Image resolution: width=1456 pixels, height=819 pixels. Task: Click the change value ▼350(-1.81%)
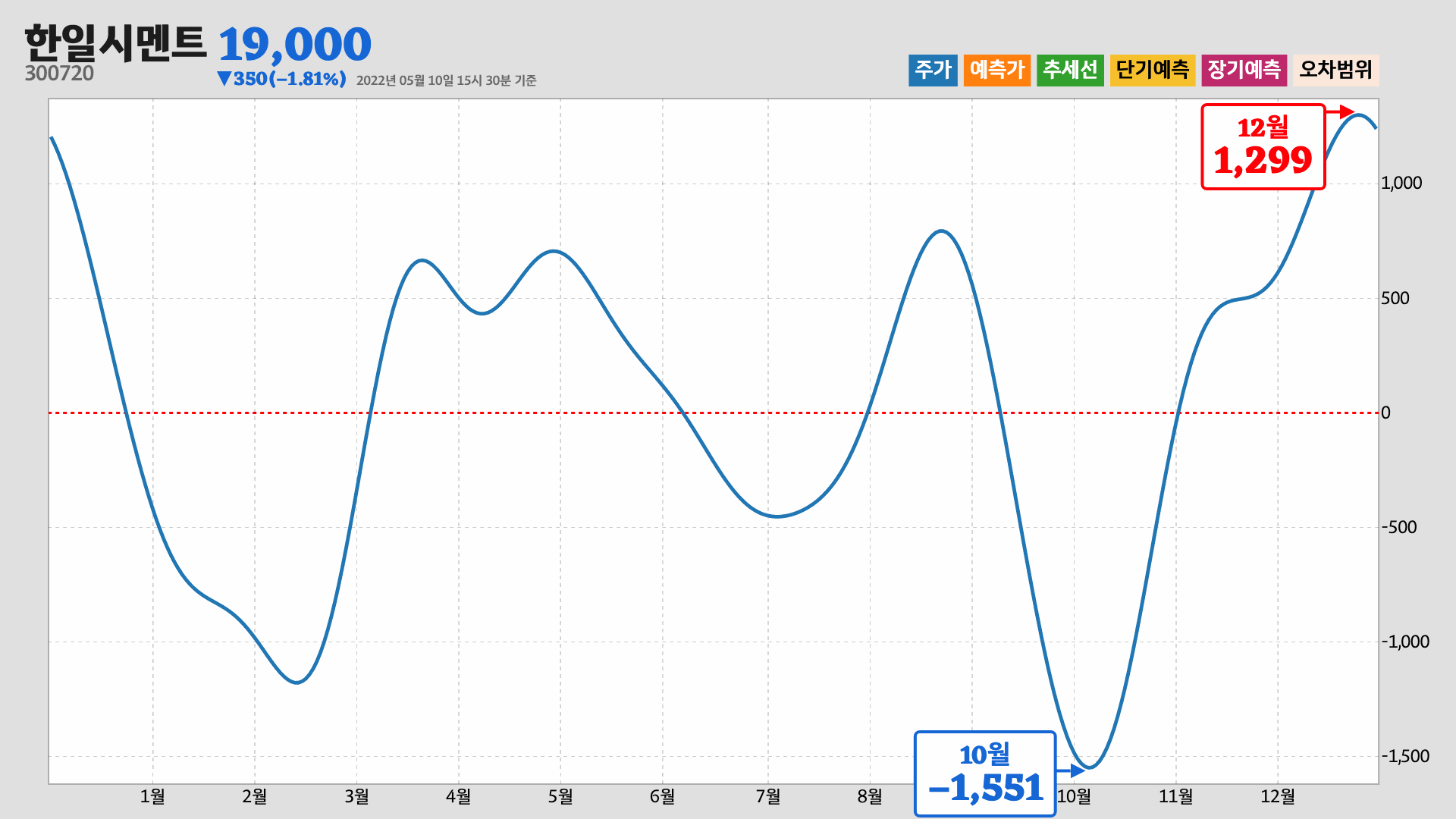[x=281, y=79]
